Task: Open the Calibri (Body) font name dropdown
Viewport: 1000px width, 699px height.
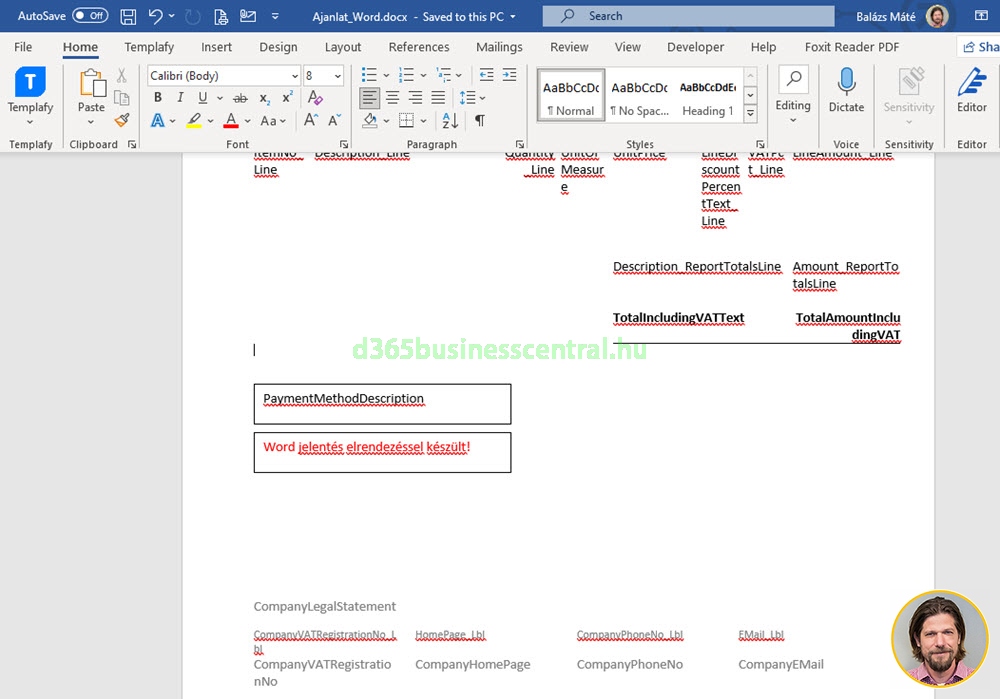Action: point(295,76)
